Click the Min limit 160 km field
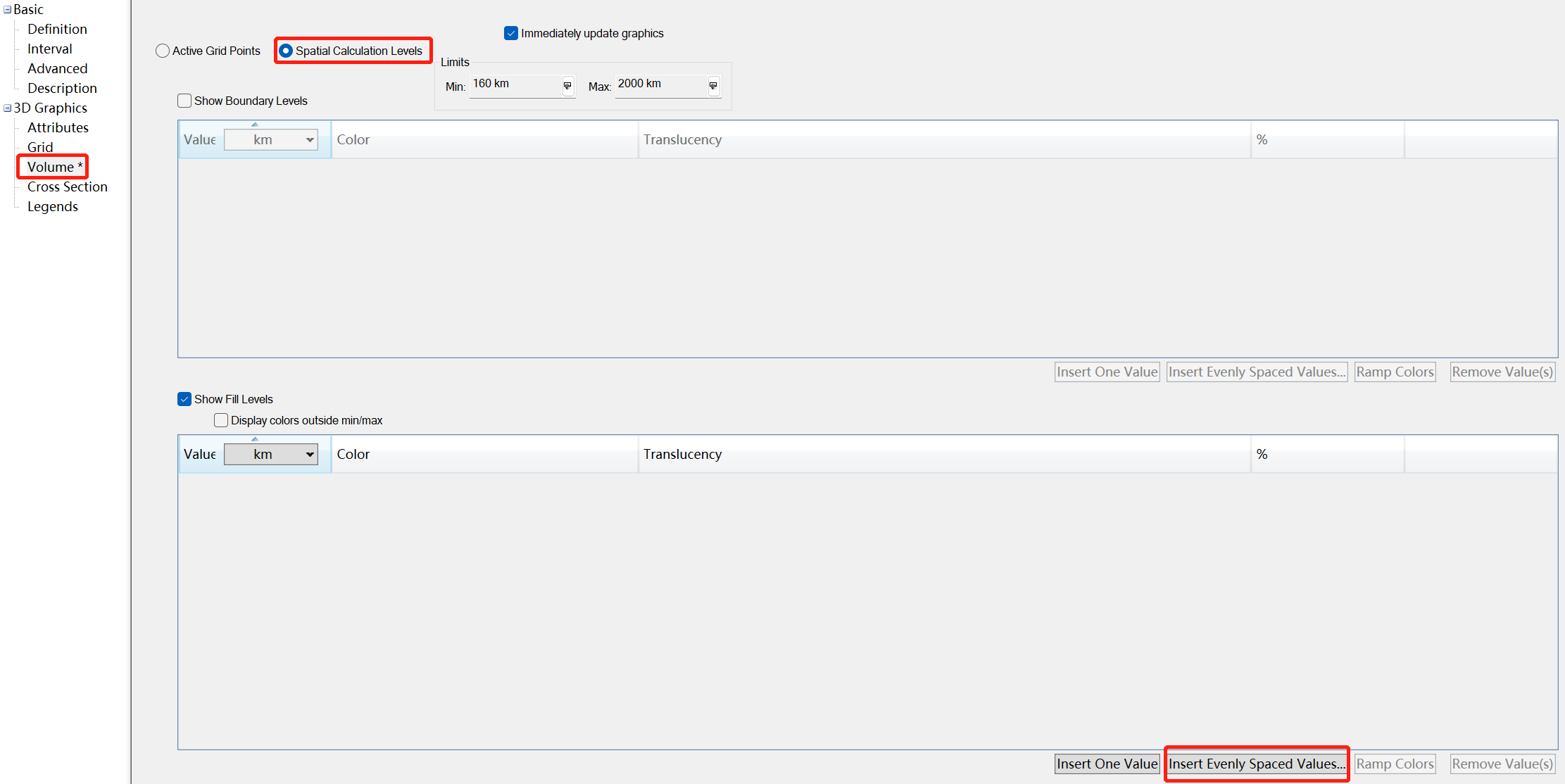Image resolution: width=1565 pixels, height=784 pixels. 514,84
